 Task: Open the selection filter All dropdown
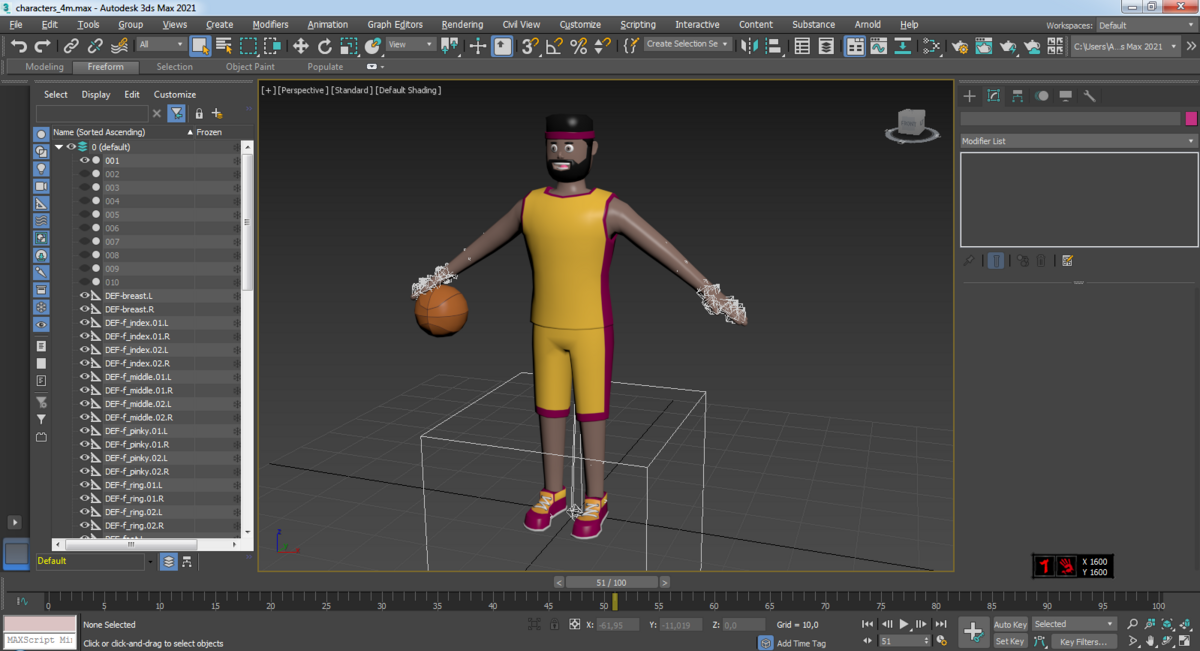(161, 45)
